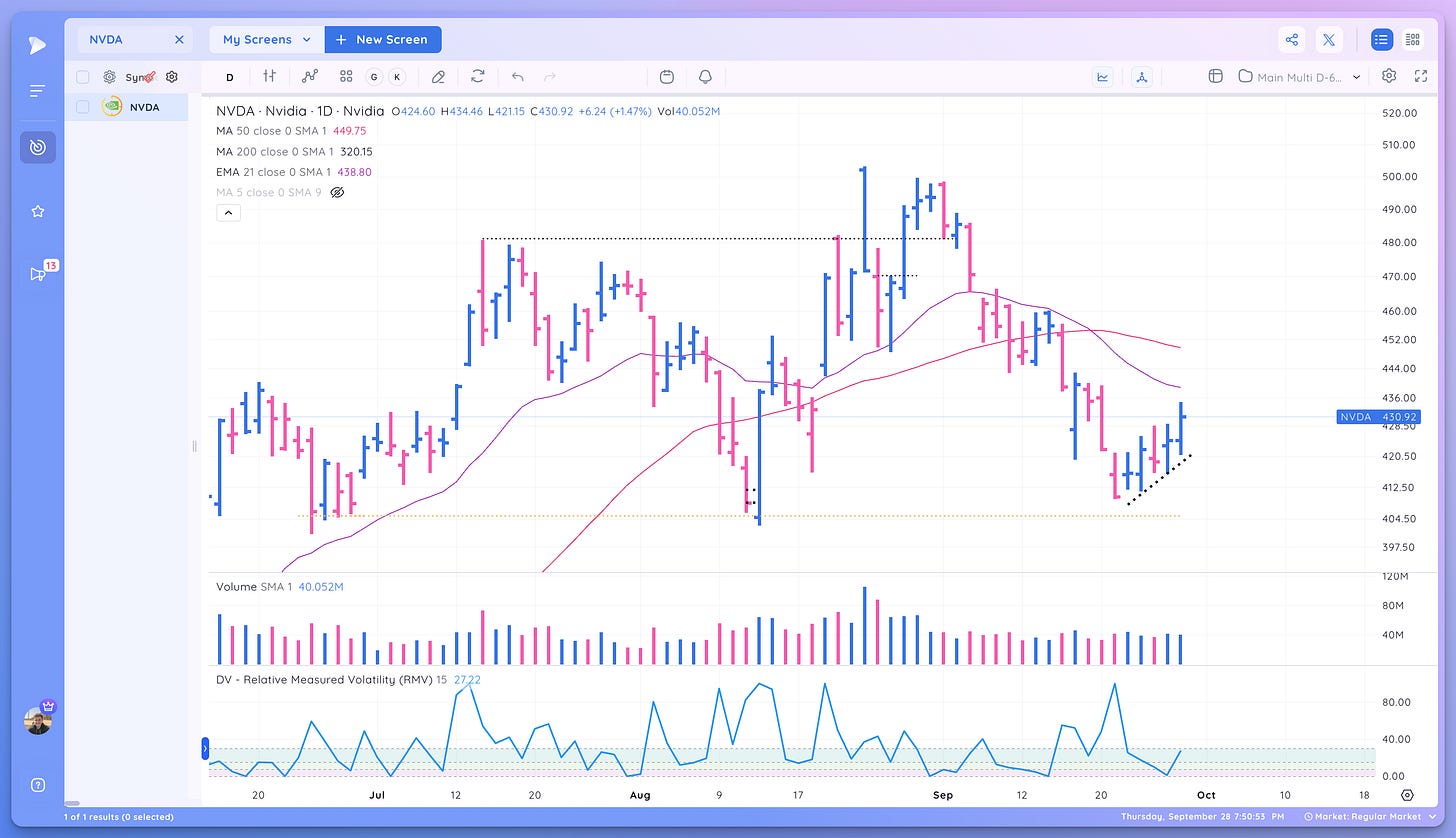Screen dimensions: 1456x838
Task: Switch to multi-chart grid view mode
Action: (x=1413, y=40)
